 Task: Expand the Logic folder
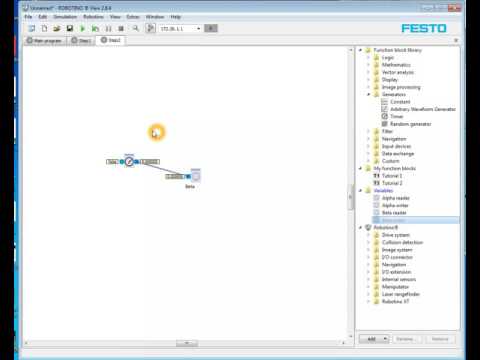click(x=369, y=57)
